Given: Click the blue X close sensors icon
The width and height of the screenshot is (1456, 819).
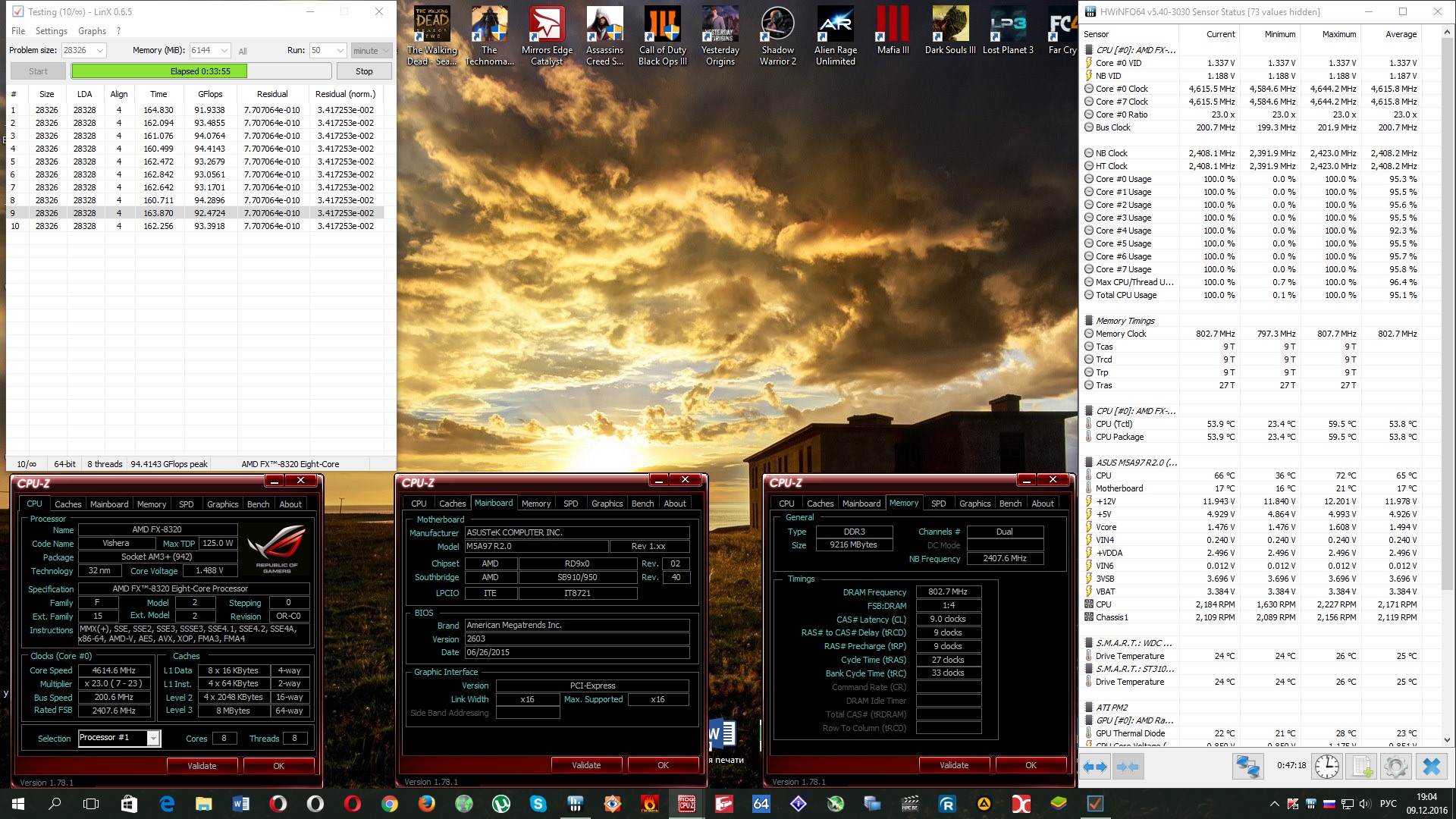Looking at the screenshot, I should [x=1431, y=767].
